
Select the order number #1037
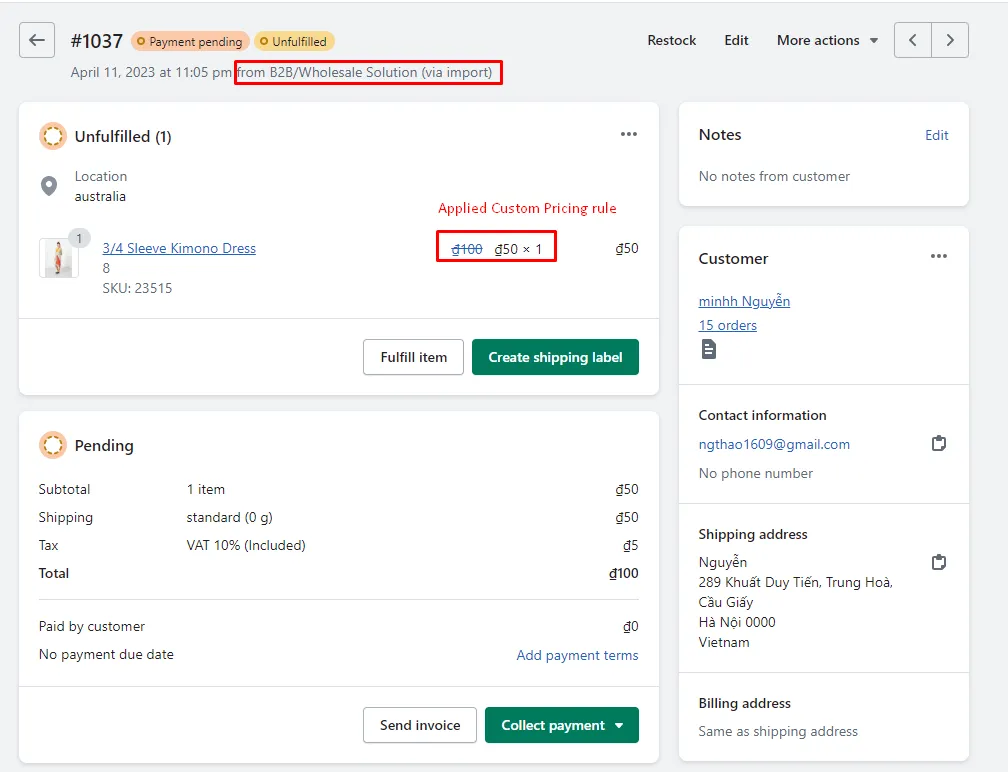point(96,41)
